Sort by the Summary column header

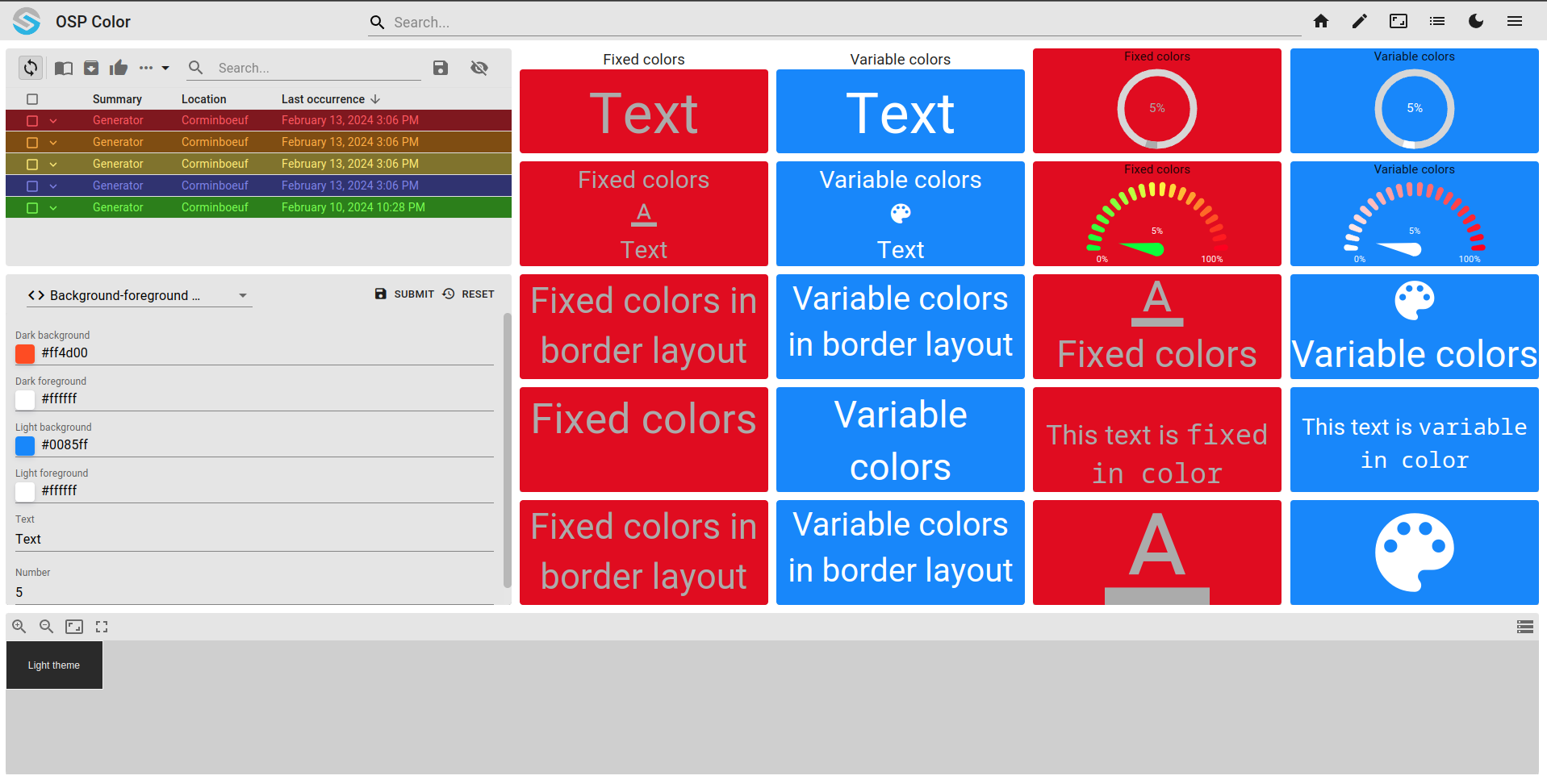(x=117, y=99)
